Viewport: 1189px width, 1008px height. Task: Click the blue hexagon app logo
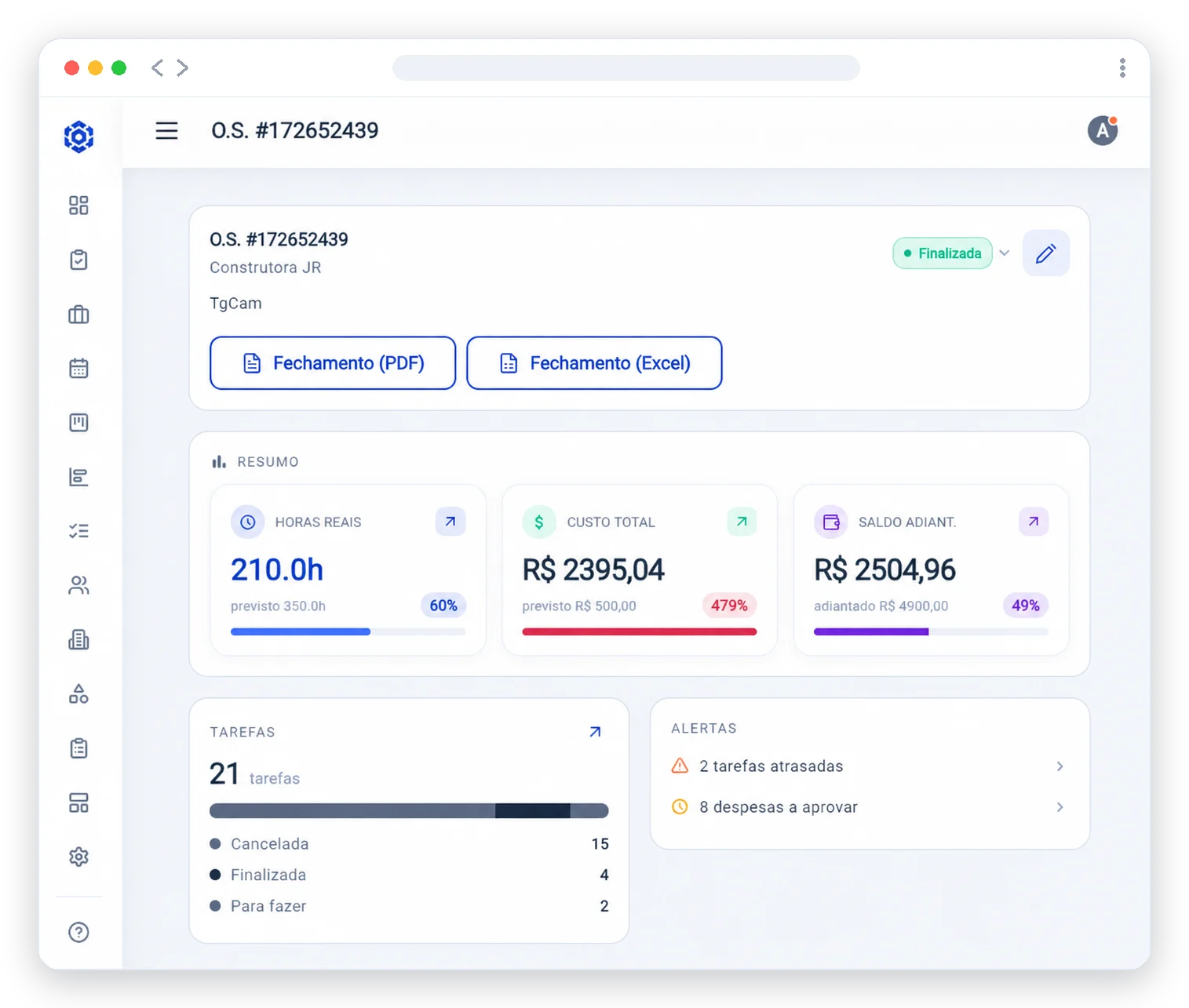point(78,136)
